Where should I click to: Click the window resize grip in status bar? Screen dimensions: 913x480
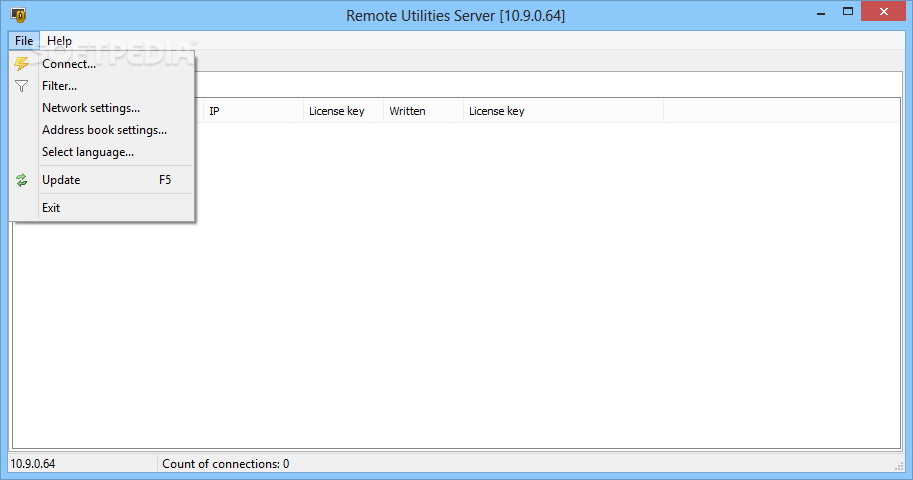[x=899, y=466]
